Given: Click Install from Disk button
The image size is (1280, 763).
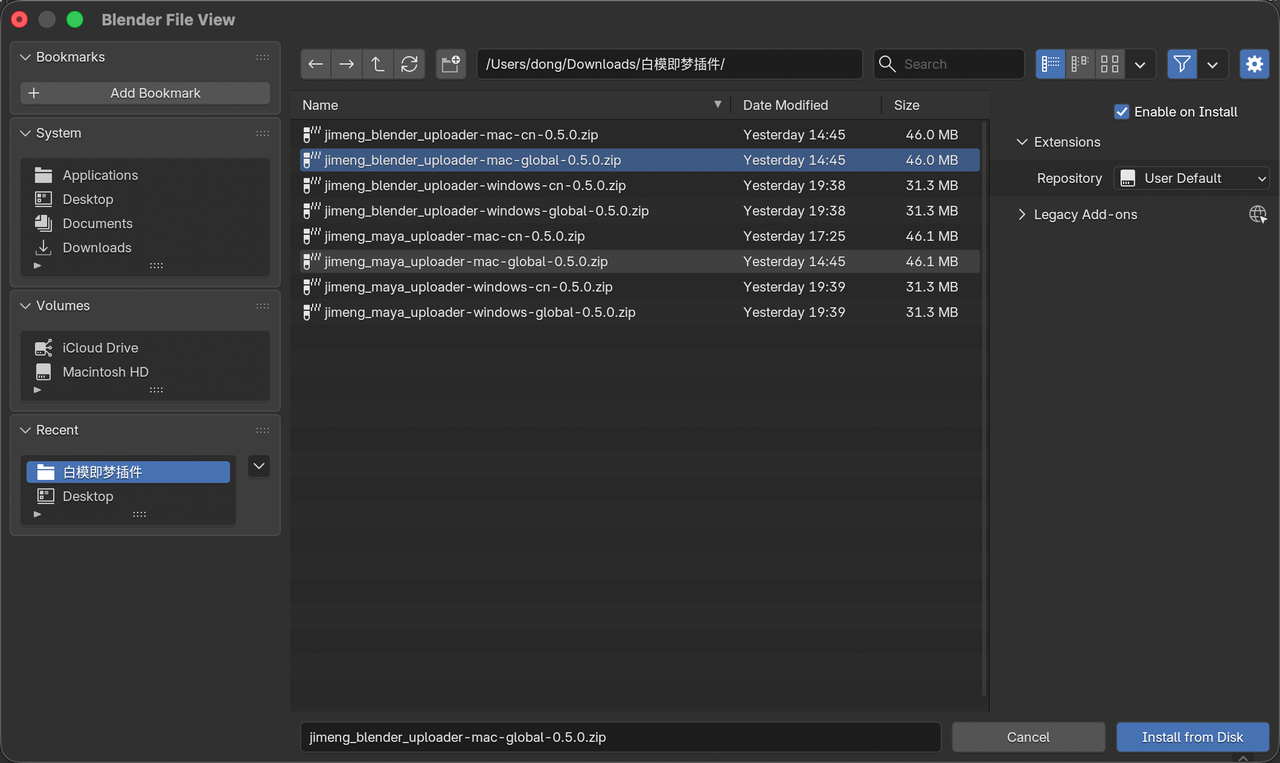Looking at the screenshot, I should coord(1193,737).
